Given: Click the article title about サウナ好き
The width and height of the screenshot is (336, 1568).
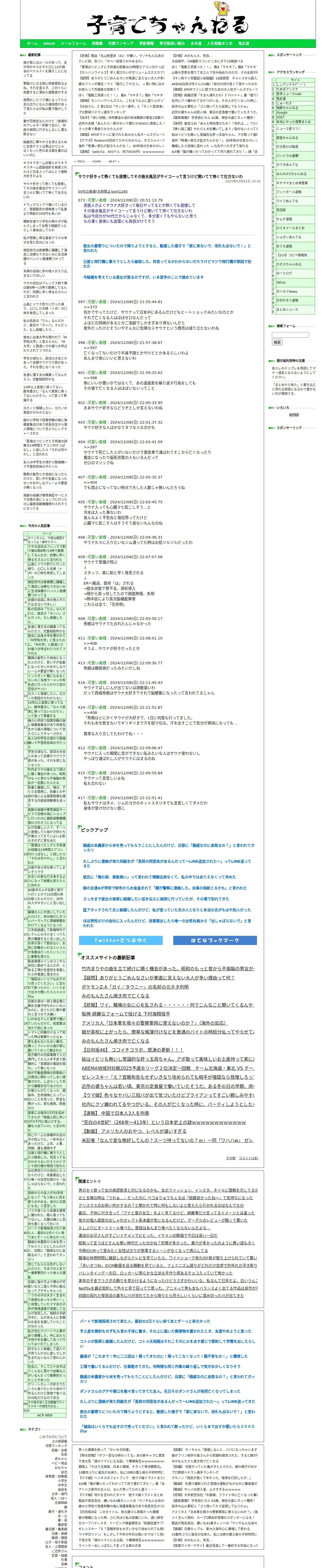Looking at the screenshot, I should click(160, 176).
